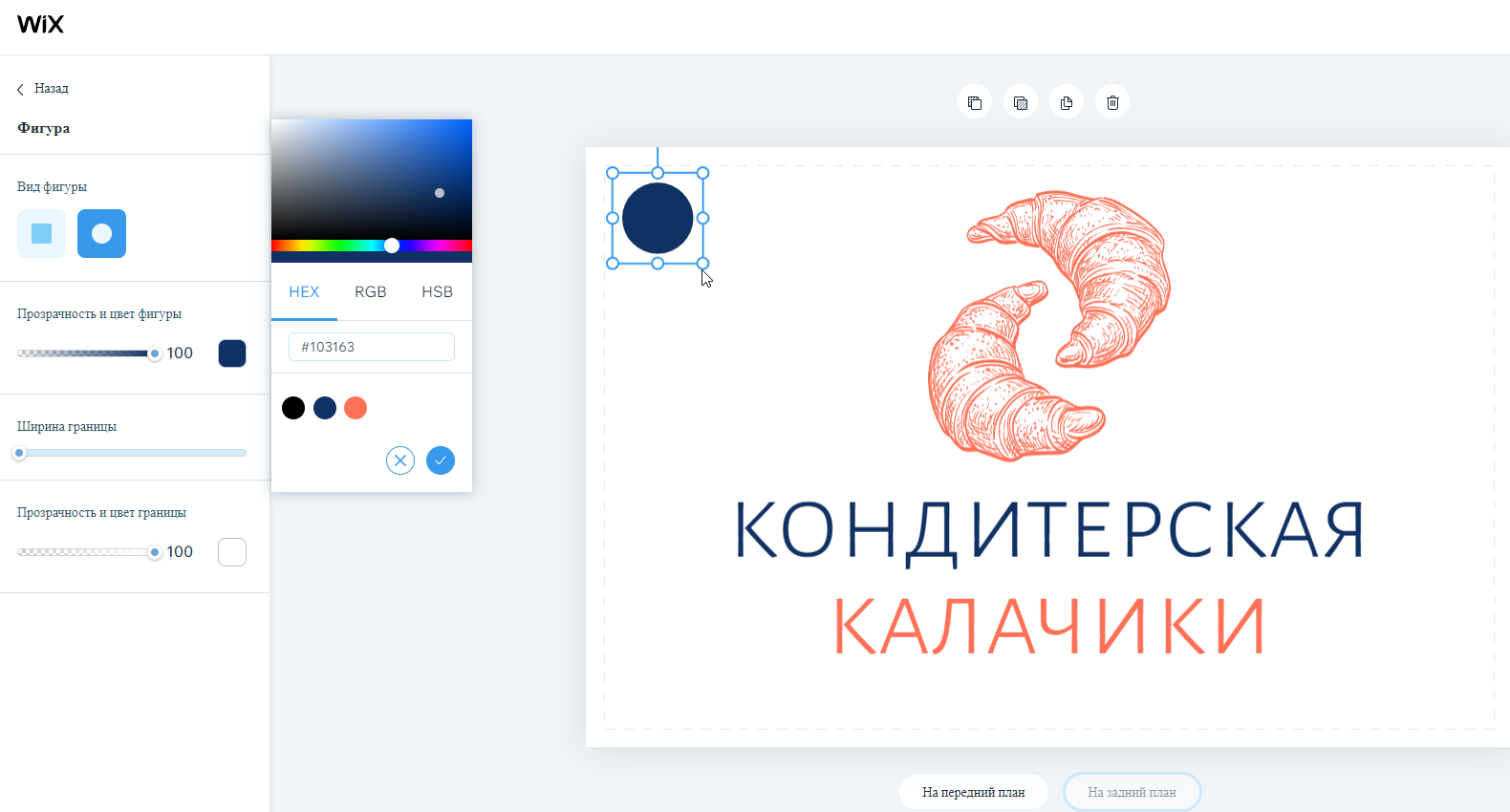The image size is (1510, 812).
Task: Select the square shape type
Action: (41, 233)
